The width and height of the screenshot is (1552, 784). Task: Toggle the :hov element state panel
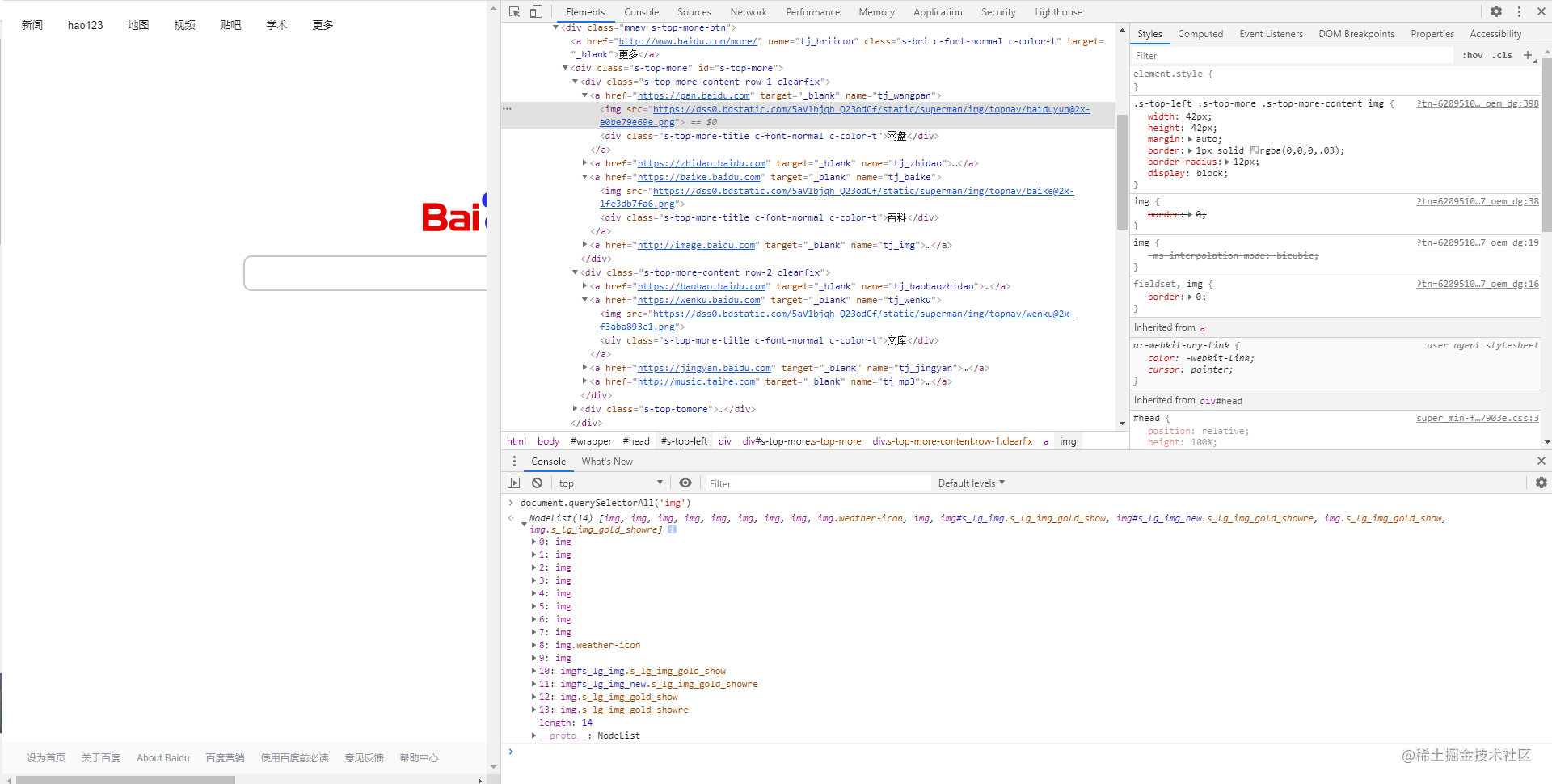[1473, 55]
